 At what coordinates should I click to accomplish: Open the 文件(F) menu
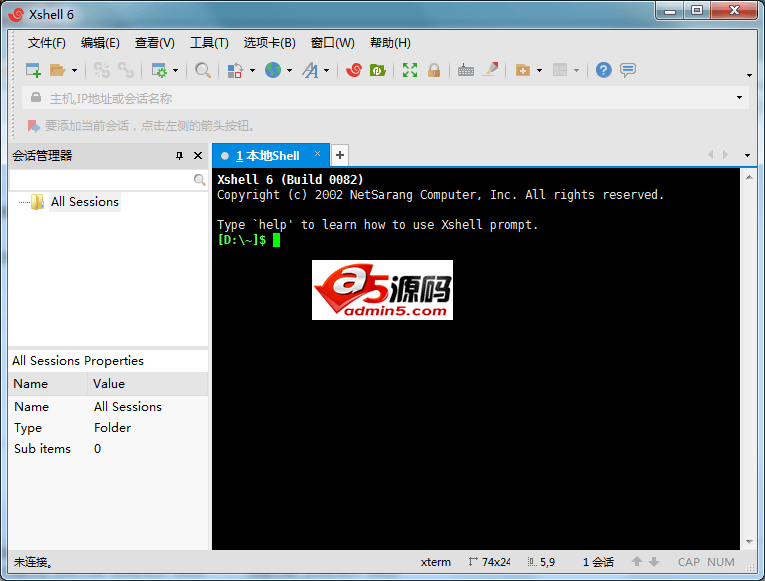47,43
